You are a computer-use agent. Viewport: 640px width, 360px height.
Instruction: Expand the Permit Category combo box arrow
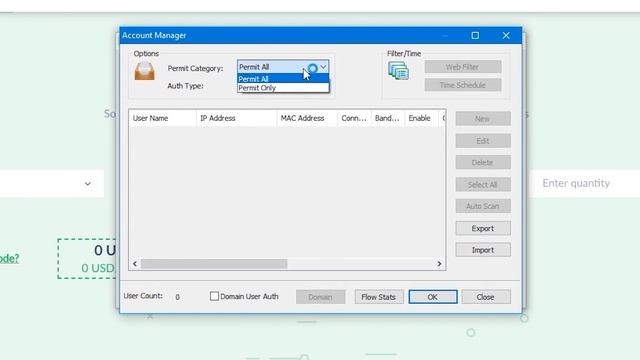pyautogui.click(x=323, y=67)
